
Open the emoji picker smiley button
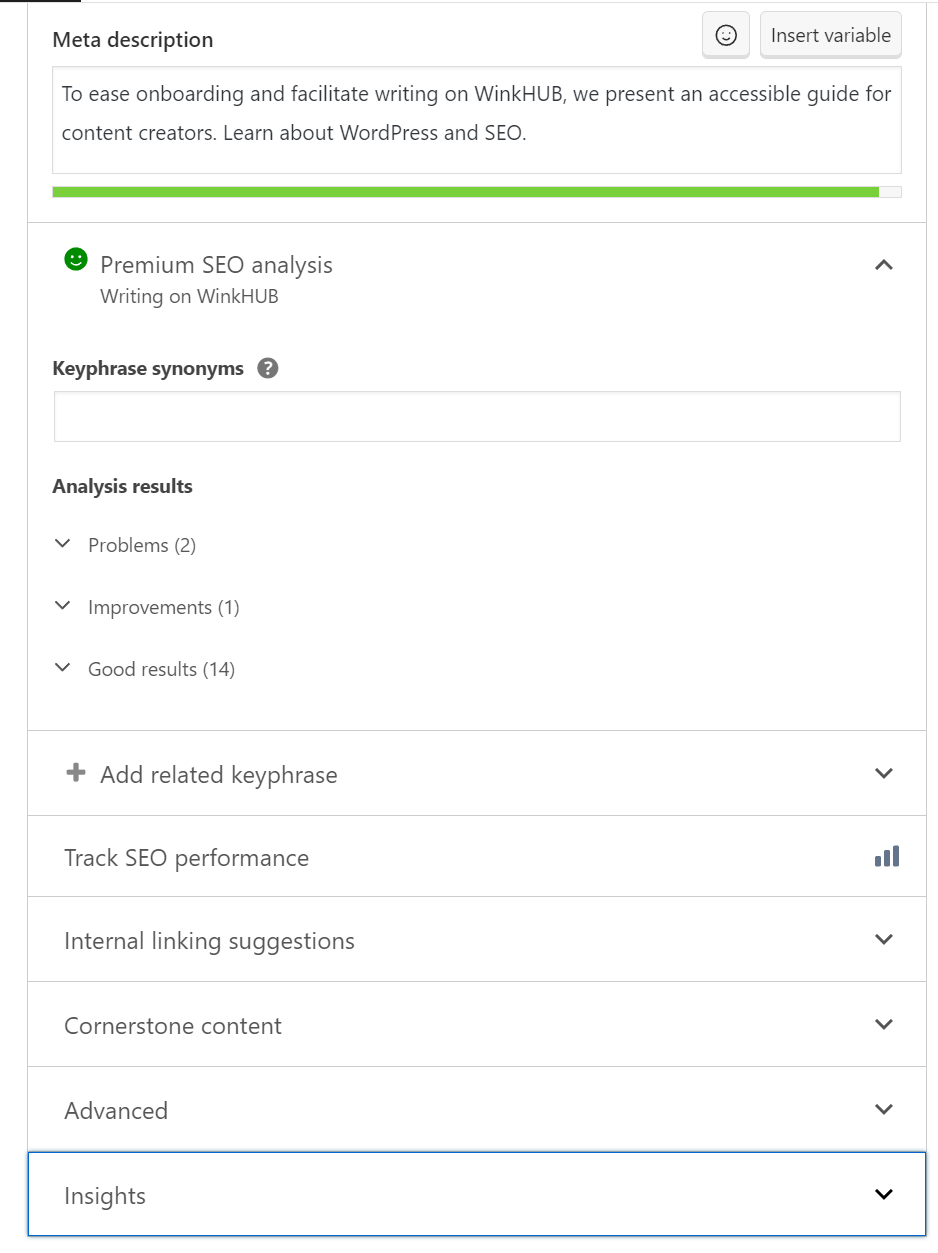(x=726, y=35)
